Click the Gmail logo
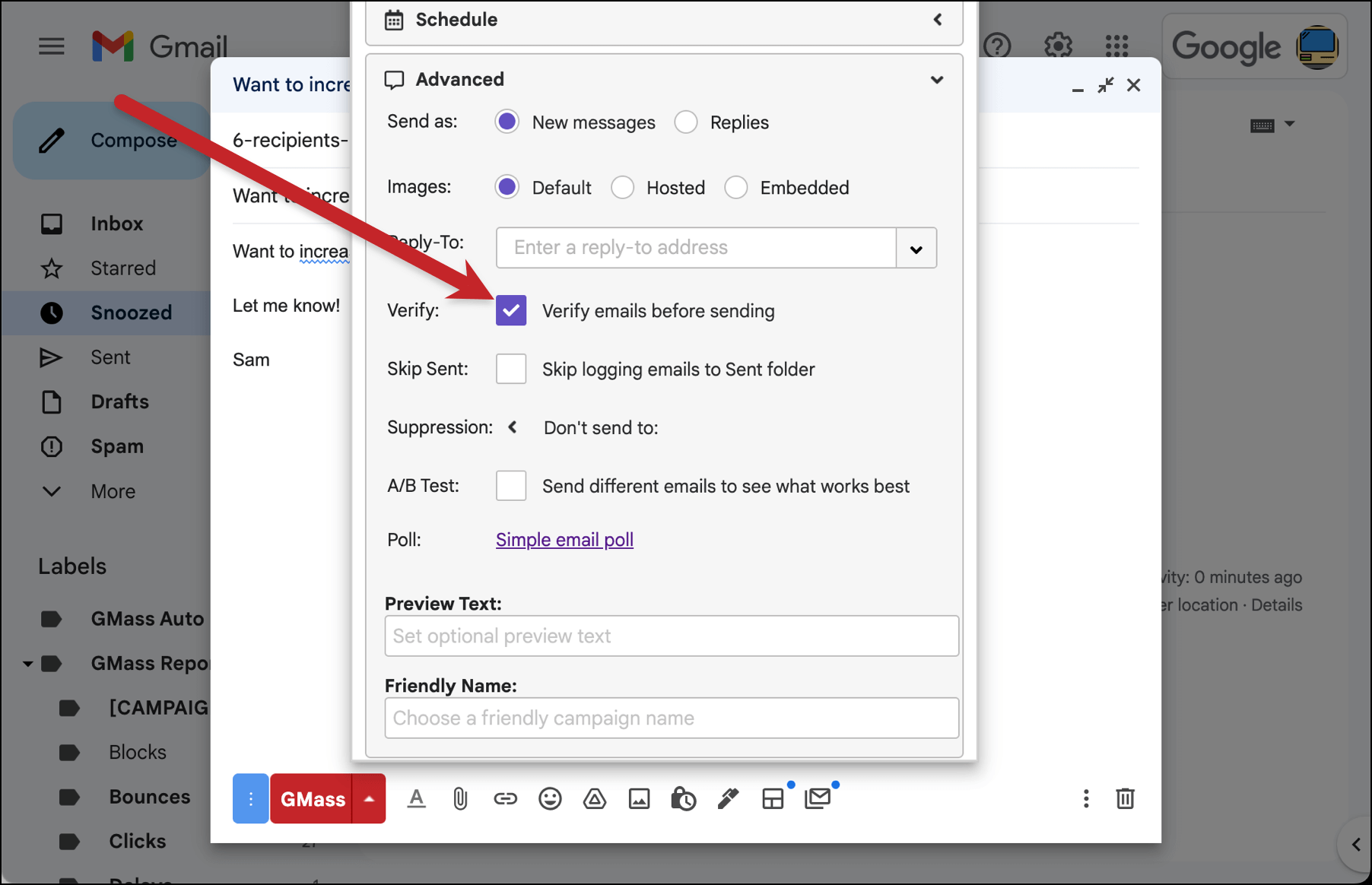 160,46
